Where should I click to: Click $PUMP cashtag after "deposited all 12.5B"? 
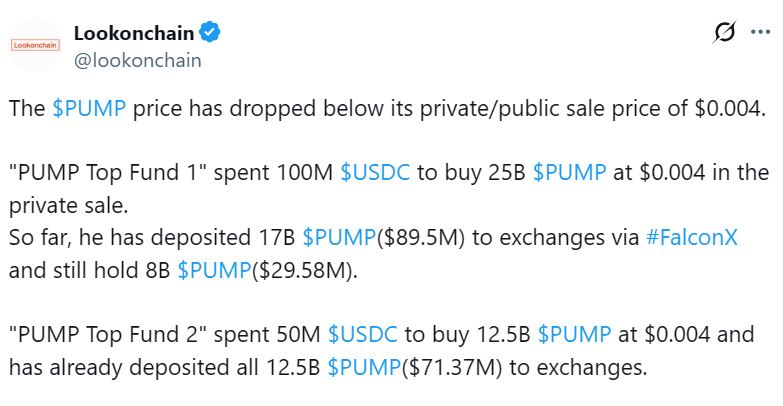coord(363,366)
